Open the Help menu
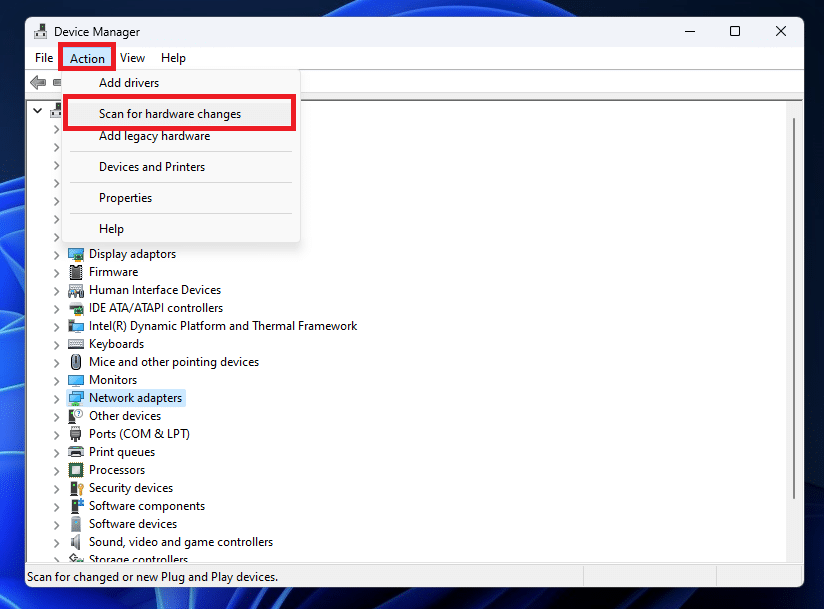The width and height of the screenshot is (824, 609). [x=173, y=57]
